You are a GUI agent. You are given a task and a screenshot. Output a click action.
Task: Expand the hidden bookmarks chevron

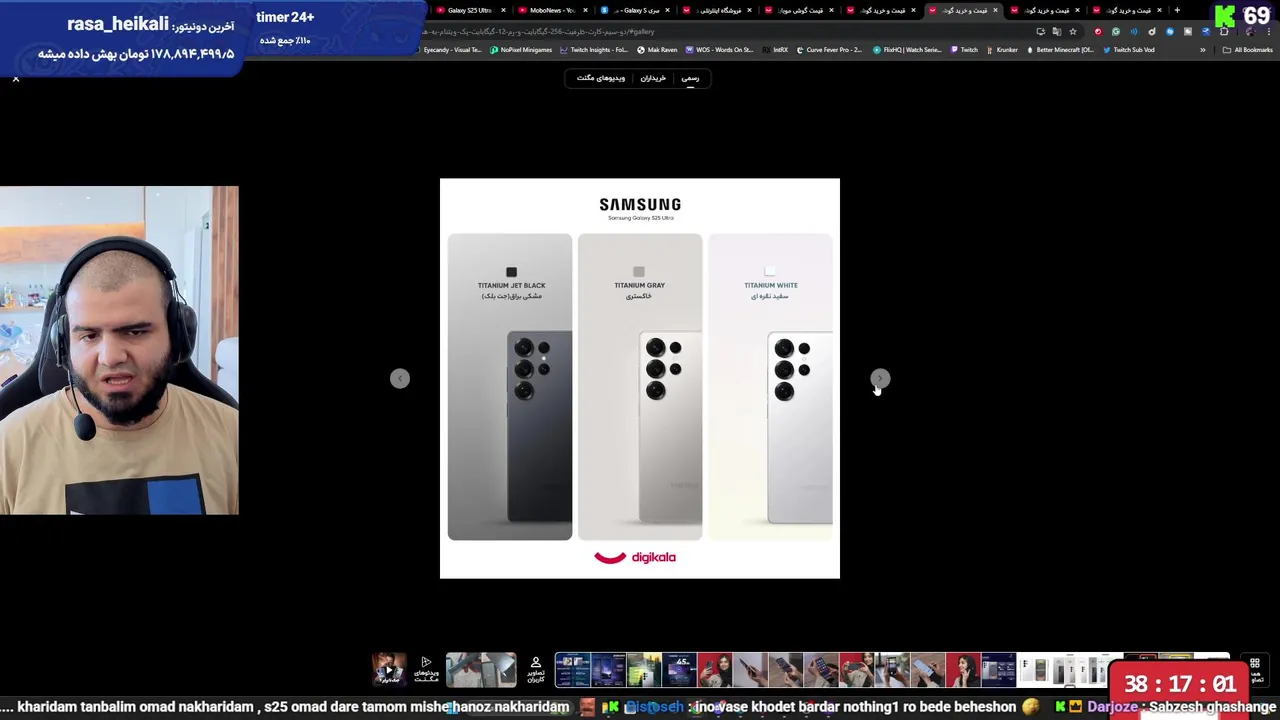coord(1202,50)
